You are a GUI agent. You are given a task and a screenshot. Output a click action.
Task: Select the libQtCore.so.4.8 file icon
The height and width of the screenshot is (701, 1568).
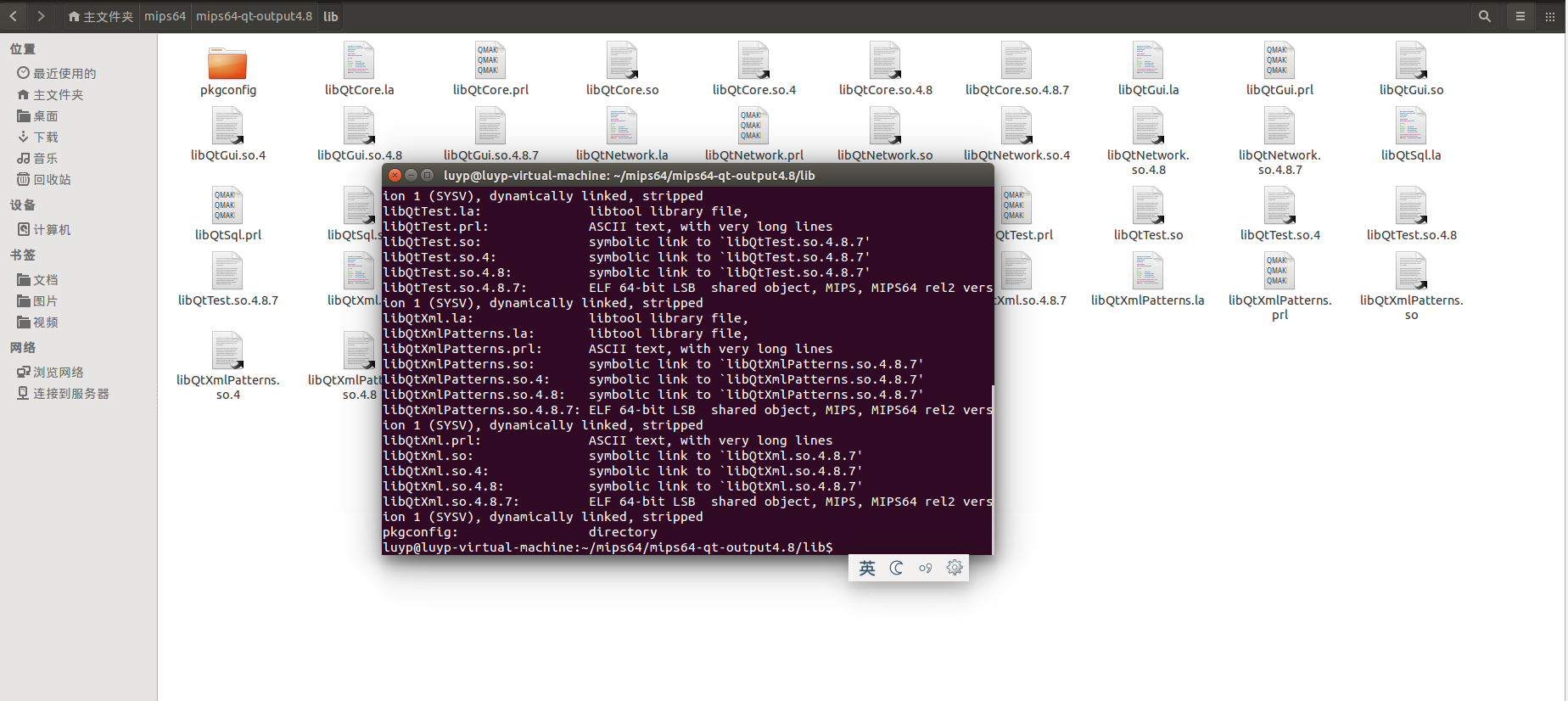[885, 60]
